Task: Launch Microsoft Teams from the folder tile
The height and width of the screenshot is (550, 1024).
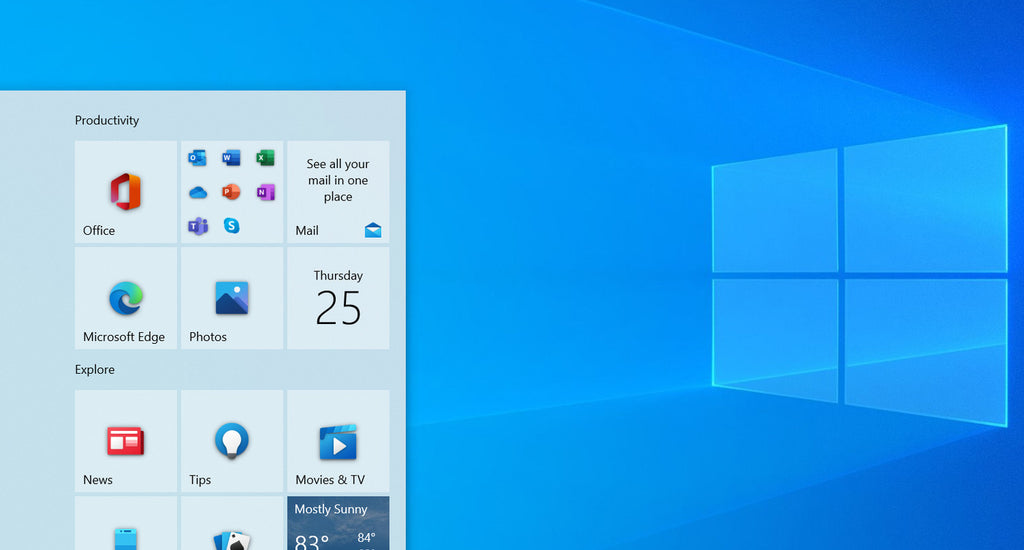Action: coord(198,226)
